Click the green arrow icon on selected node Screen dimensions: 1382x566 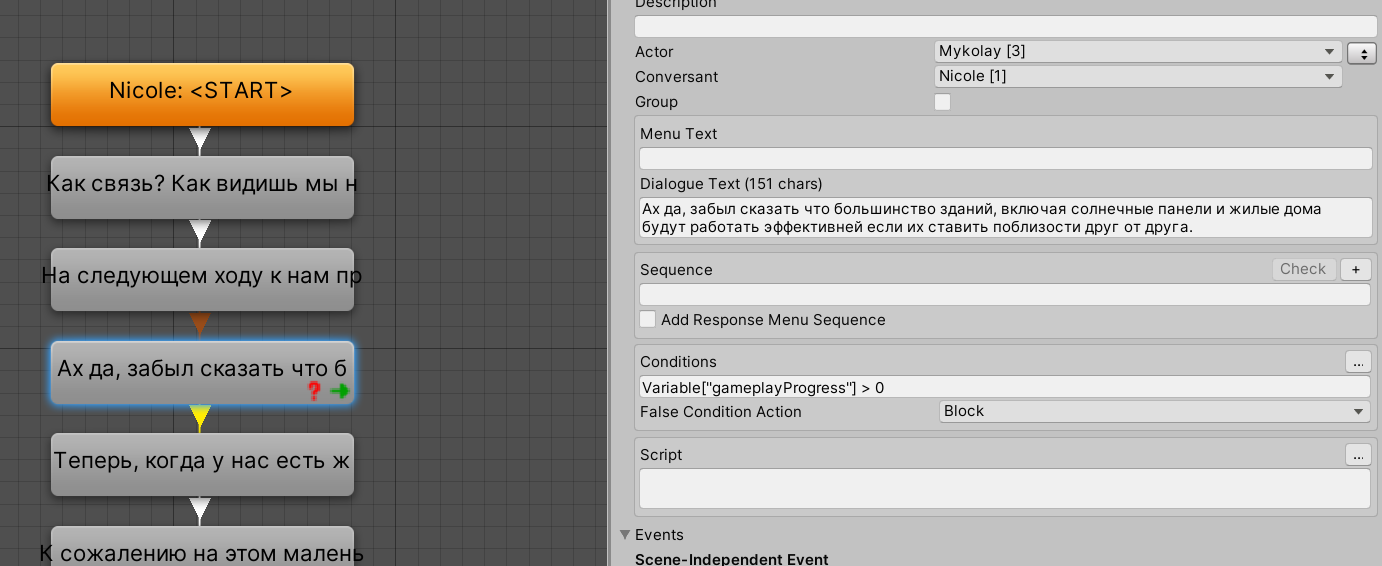coord(339,391)
